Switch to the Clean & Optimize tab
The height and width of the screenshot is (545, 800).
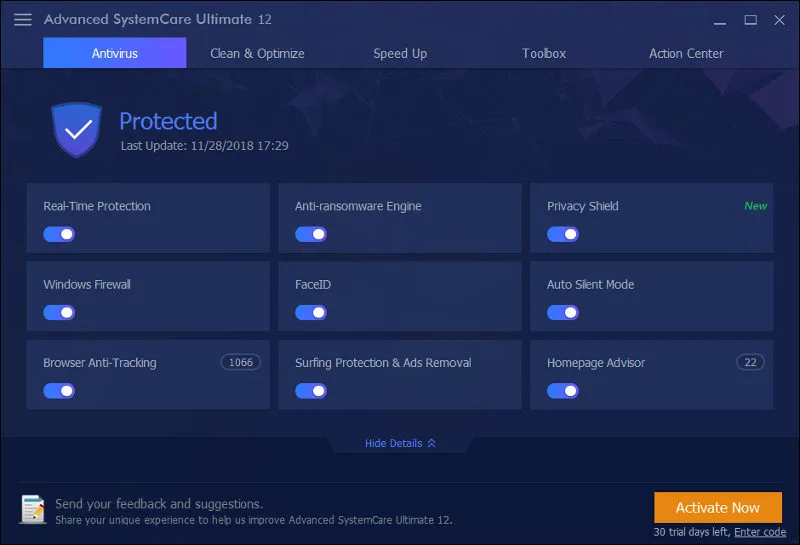click(257, 53)
